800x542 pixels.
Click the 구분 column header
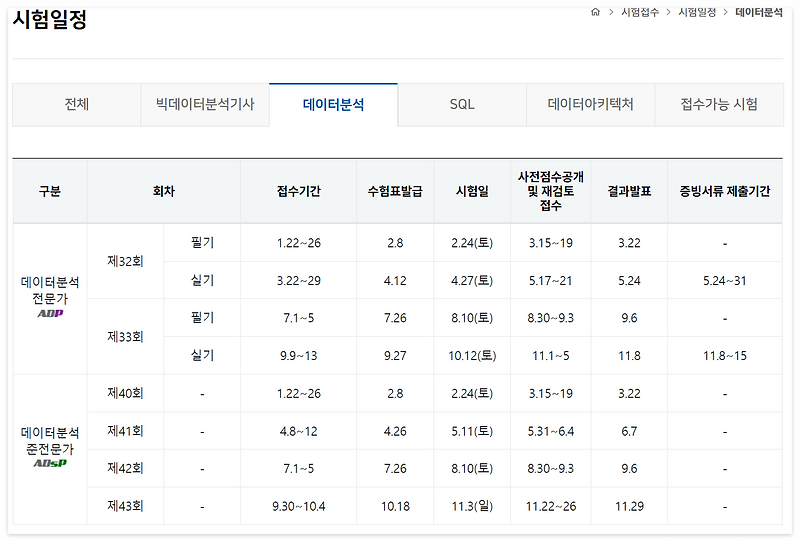[x=49, y=191]
